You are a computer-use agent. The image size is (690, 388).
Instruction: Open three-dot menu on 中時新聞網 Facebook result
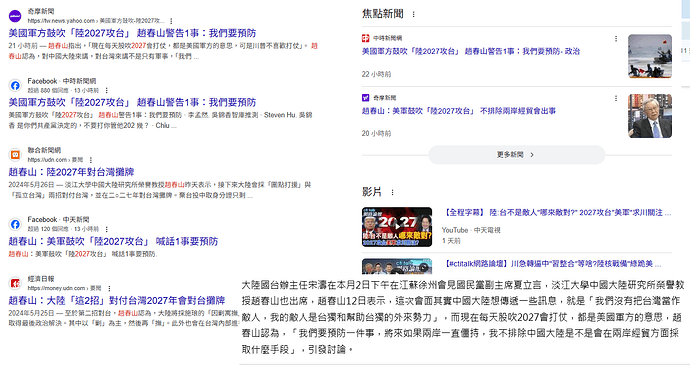click(106, 90)
